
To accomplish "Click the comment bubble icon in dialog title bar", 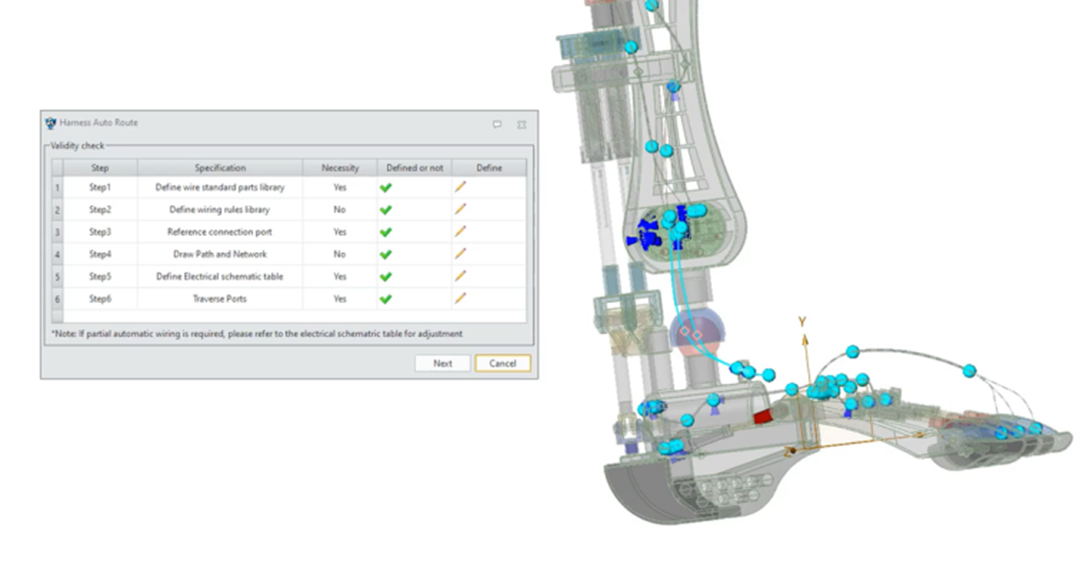I will click(x=497, y=124).
